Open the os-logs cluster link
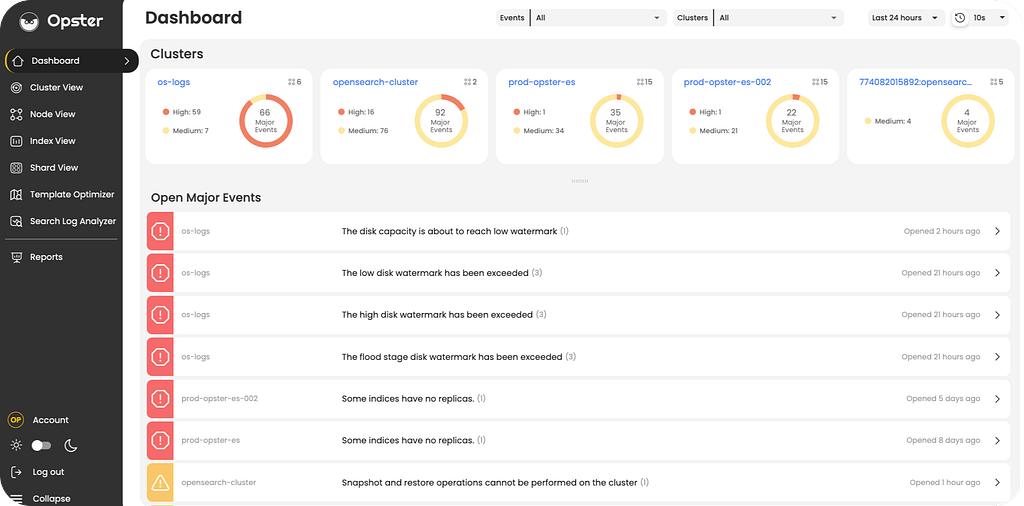Viewport: 1024px width, 506px height. click(x=174, y=82)
